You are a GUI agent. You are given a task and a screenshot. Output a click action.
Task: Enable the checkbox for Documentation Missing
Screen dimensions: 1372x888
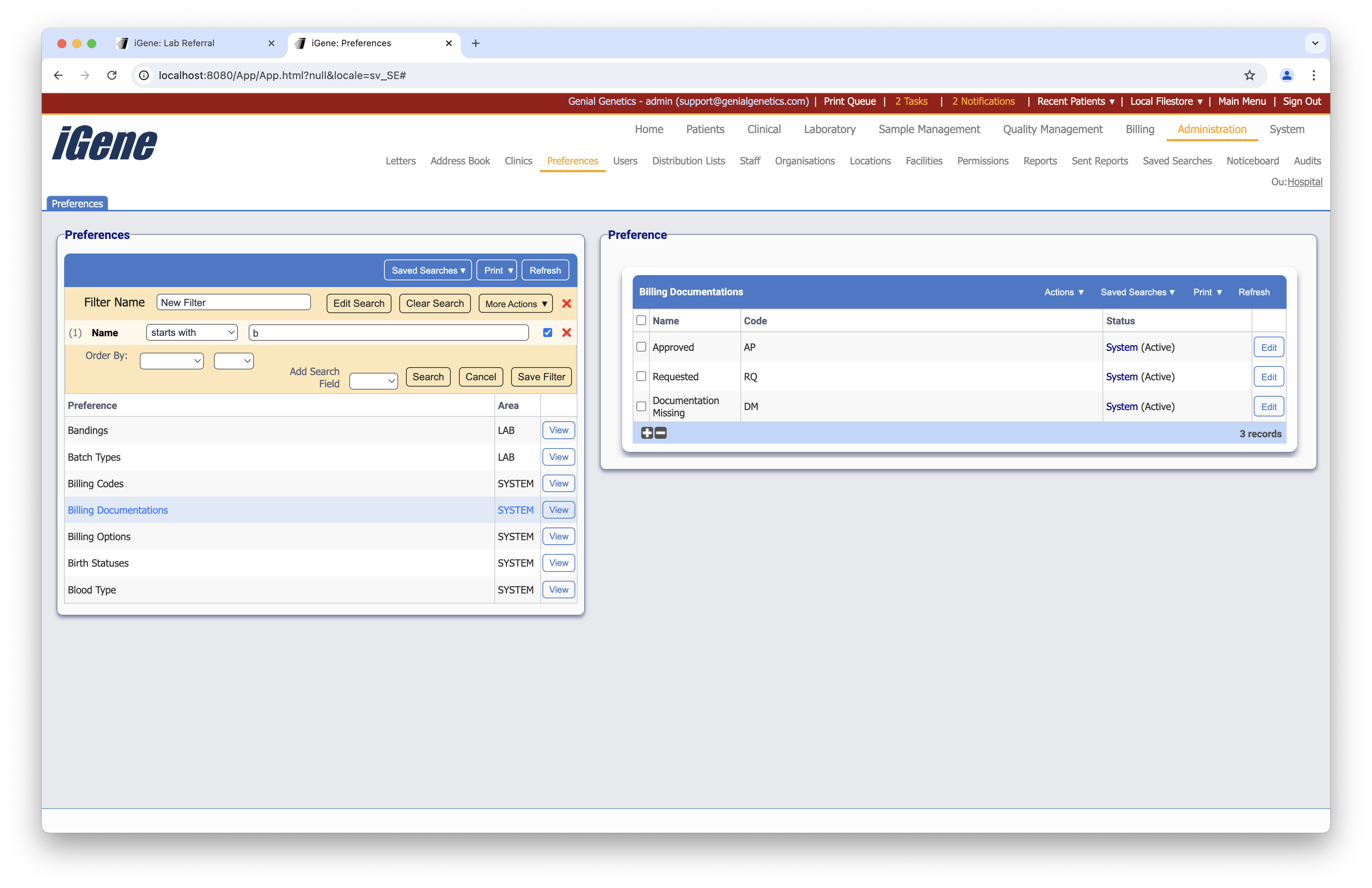click(641, 406)
